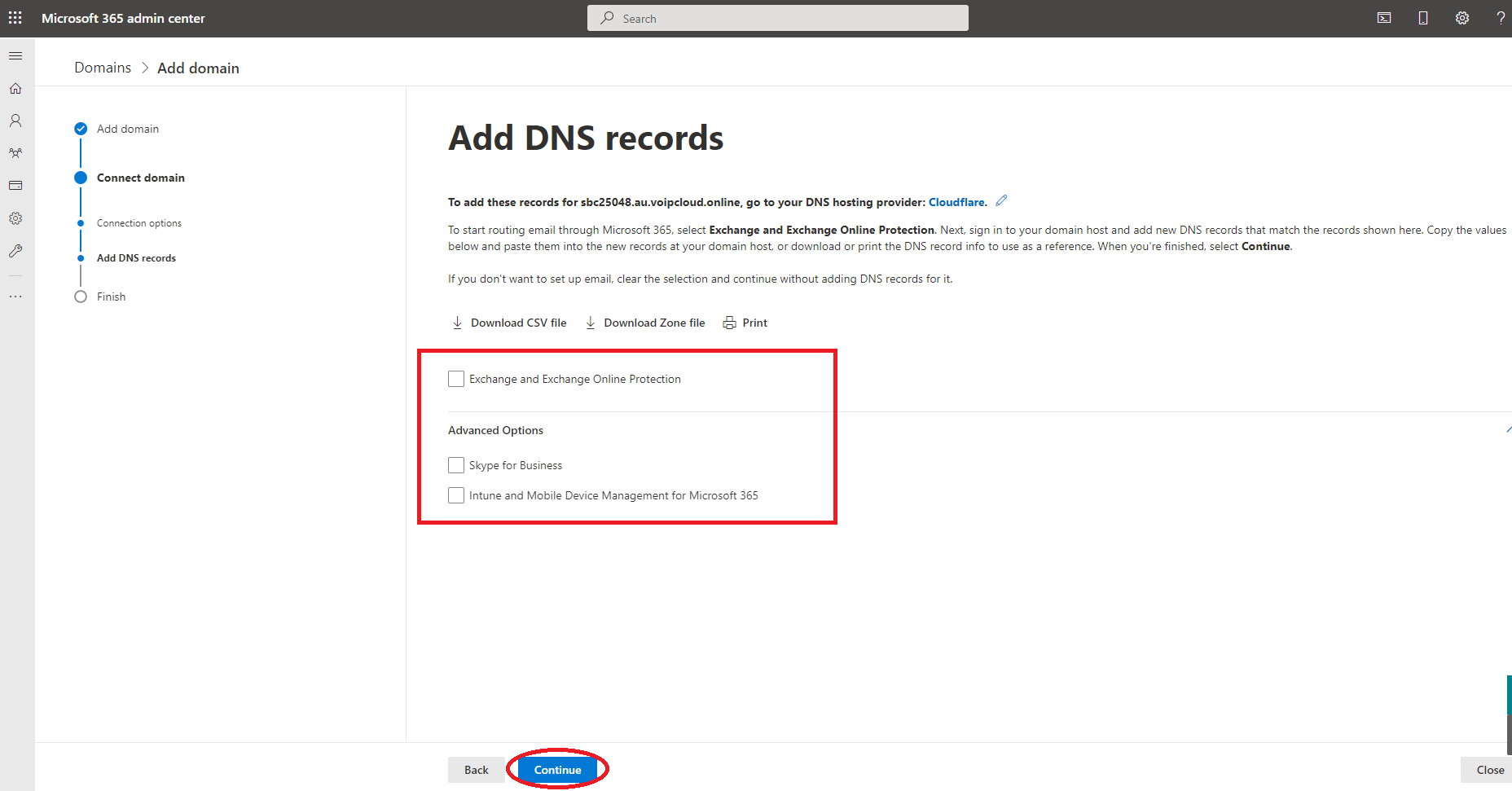
Task: Click Download Zone file arrow icon
Action: click(x=591, y=323)
